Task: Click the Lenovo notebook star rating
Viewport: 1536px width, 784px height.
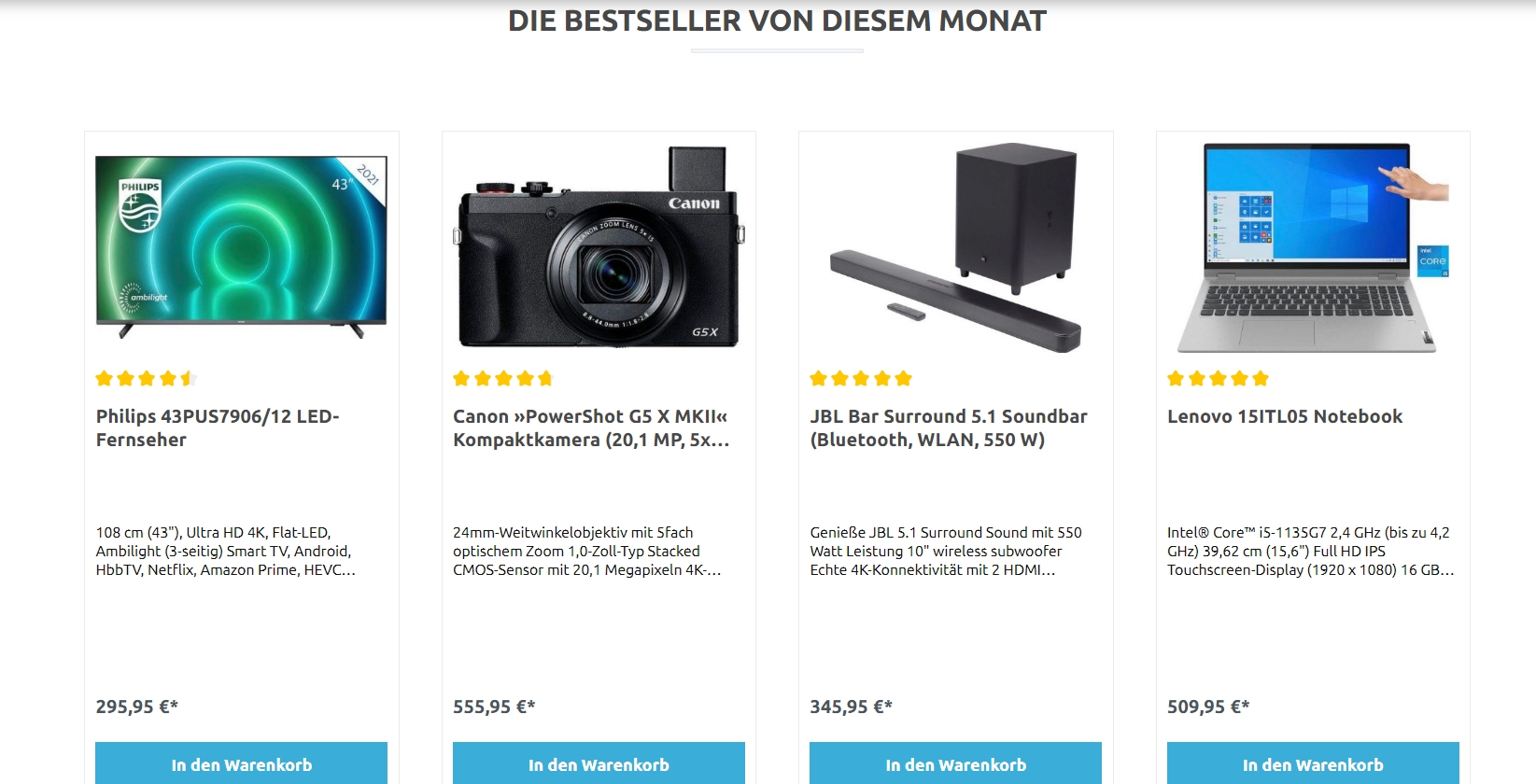Action: (1218, 378)
